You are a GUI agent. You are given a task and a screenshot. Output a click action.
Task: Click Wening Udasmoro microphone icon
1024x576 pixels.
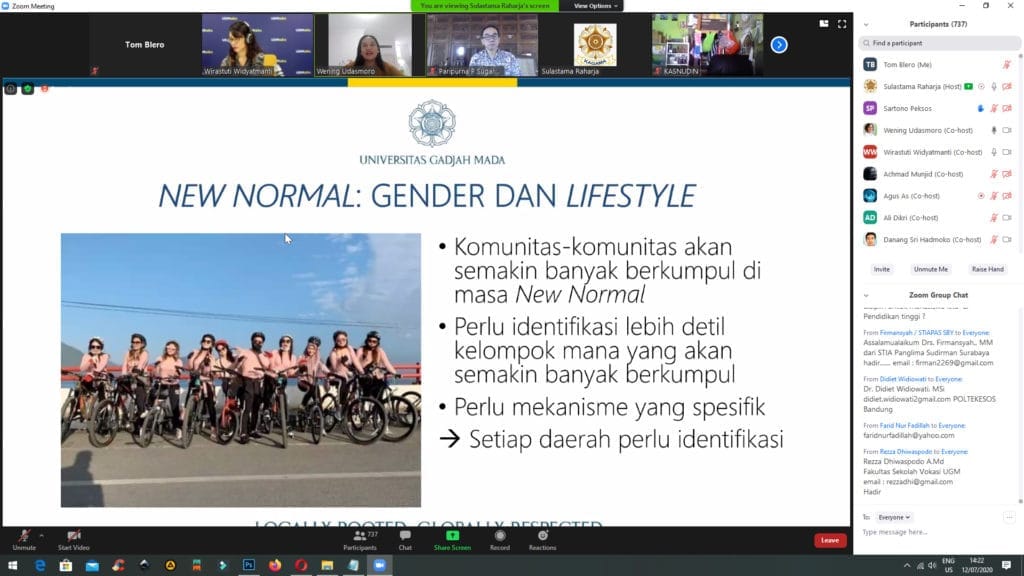pos(994,131)
